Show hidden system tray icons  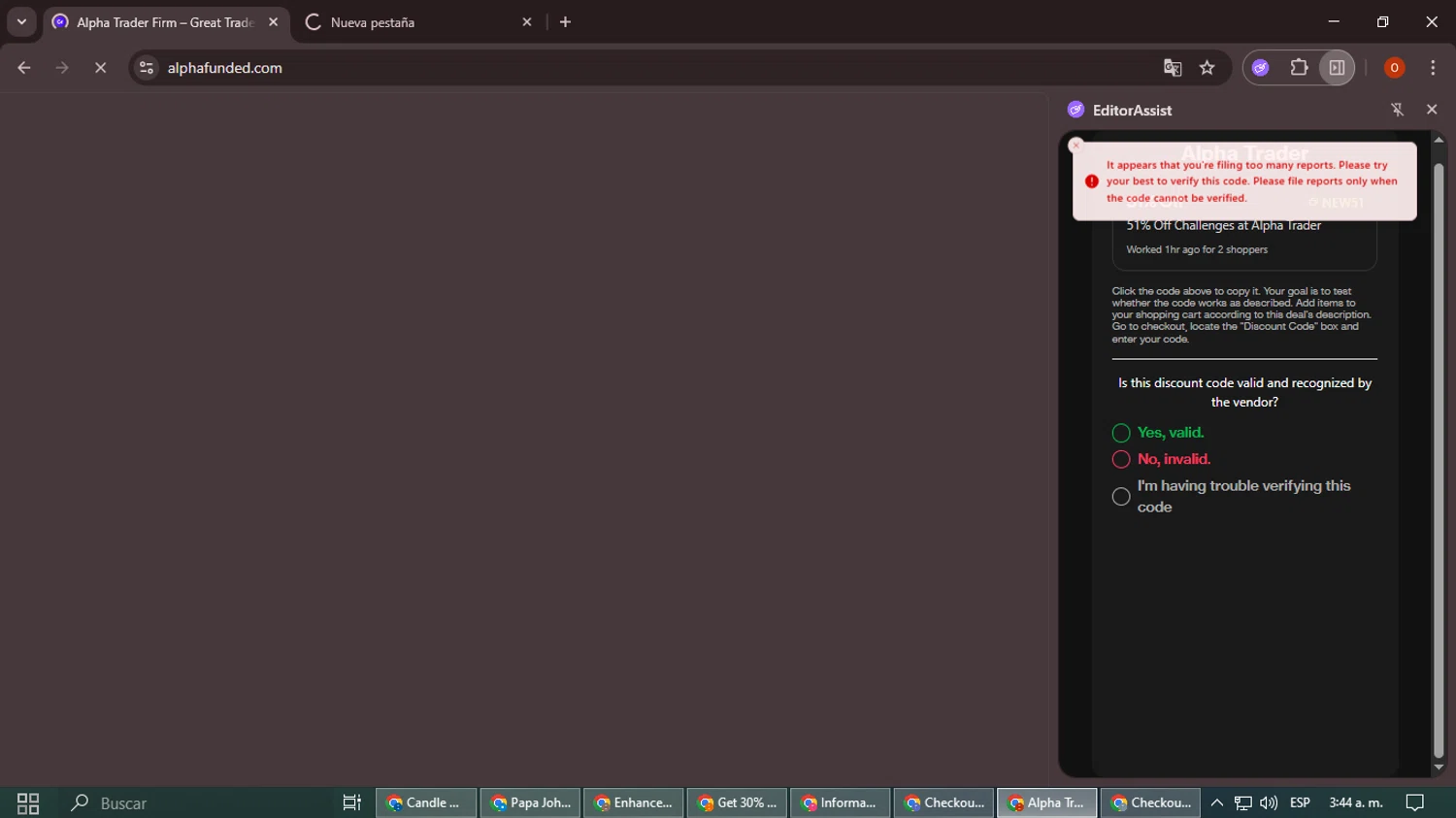tap(1216, 803)
